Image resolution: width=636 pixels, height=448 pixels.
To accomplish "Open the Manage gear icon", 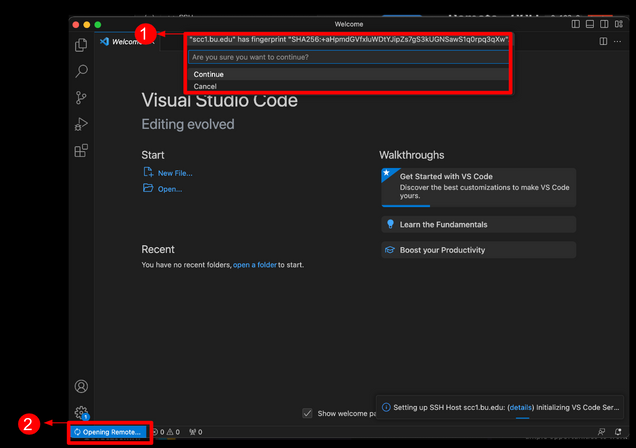I will click(81, 413).
